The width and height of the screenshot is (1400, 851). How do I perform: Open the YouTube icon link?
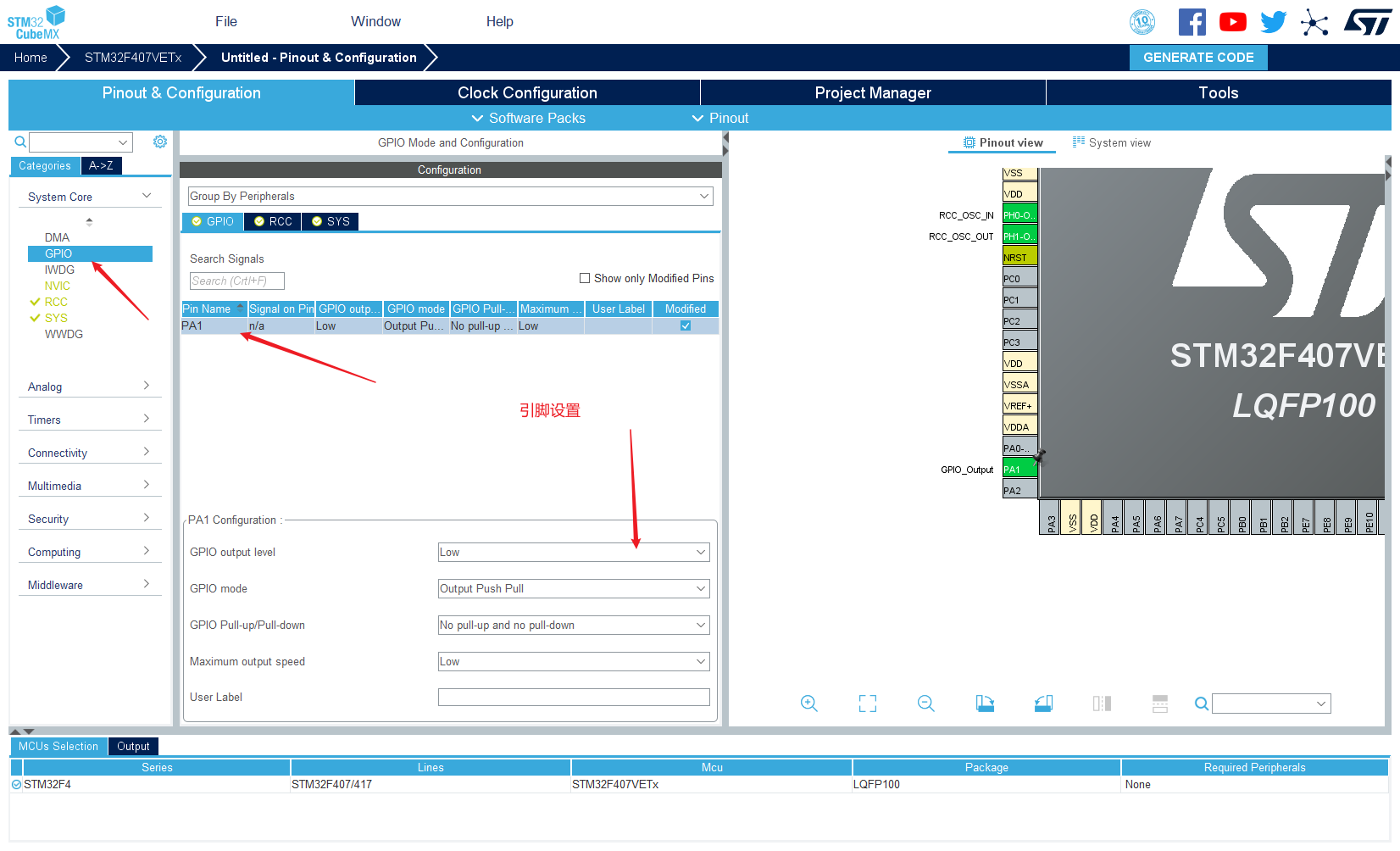1233,22
